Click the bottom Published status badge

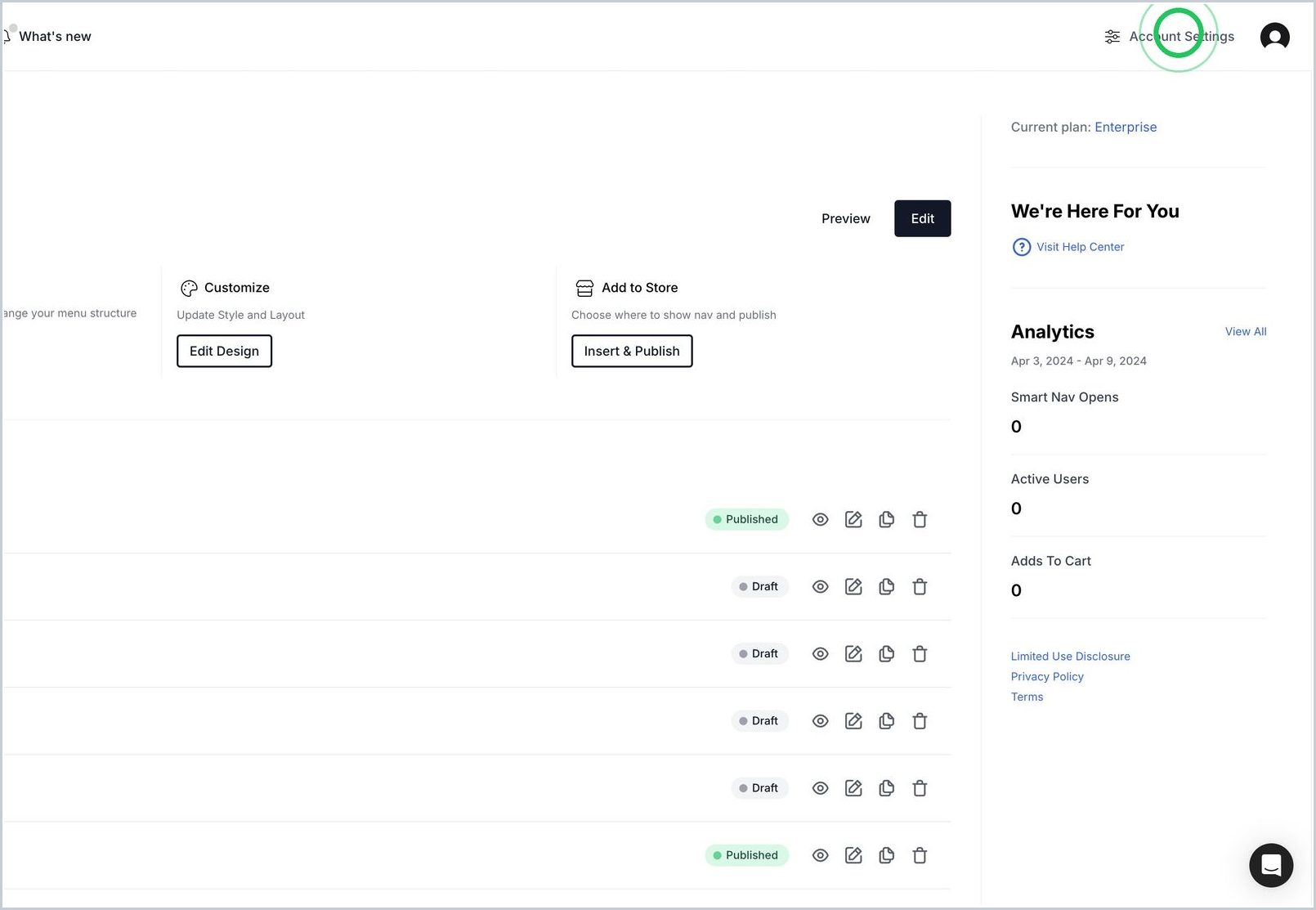point(746,855)
